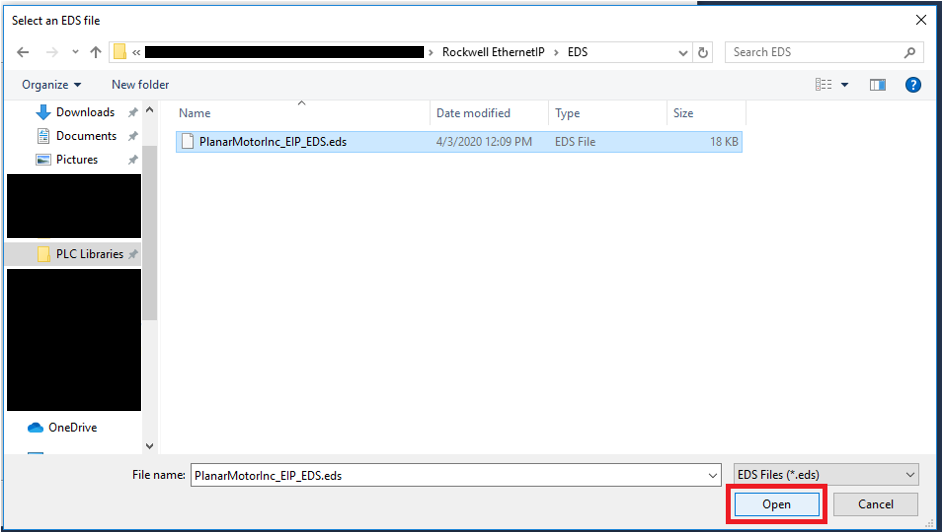Viewport: 942px width, 532px height.
Task: Open the recent locations chevron
Action: (75, 52)
